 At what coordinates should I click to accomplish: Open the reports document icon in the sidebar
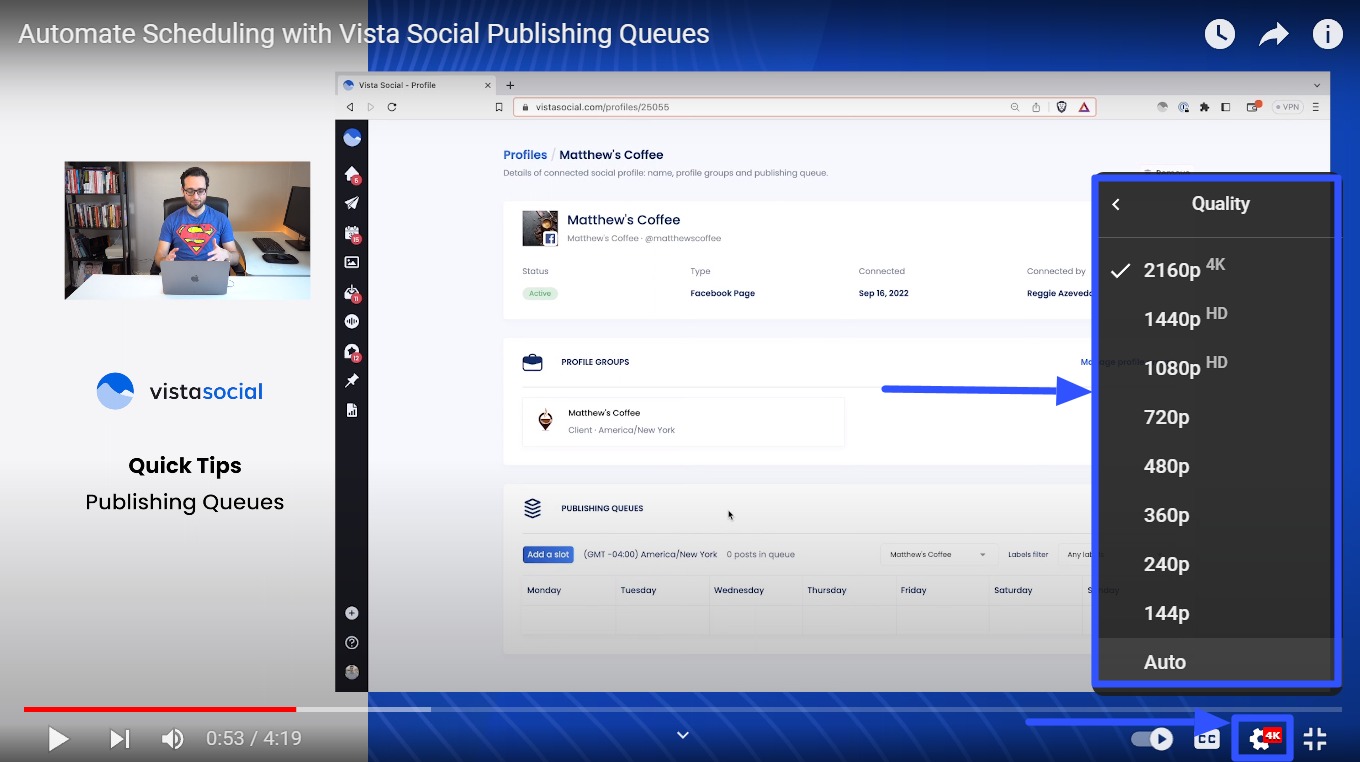point(351,410)
